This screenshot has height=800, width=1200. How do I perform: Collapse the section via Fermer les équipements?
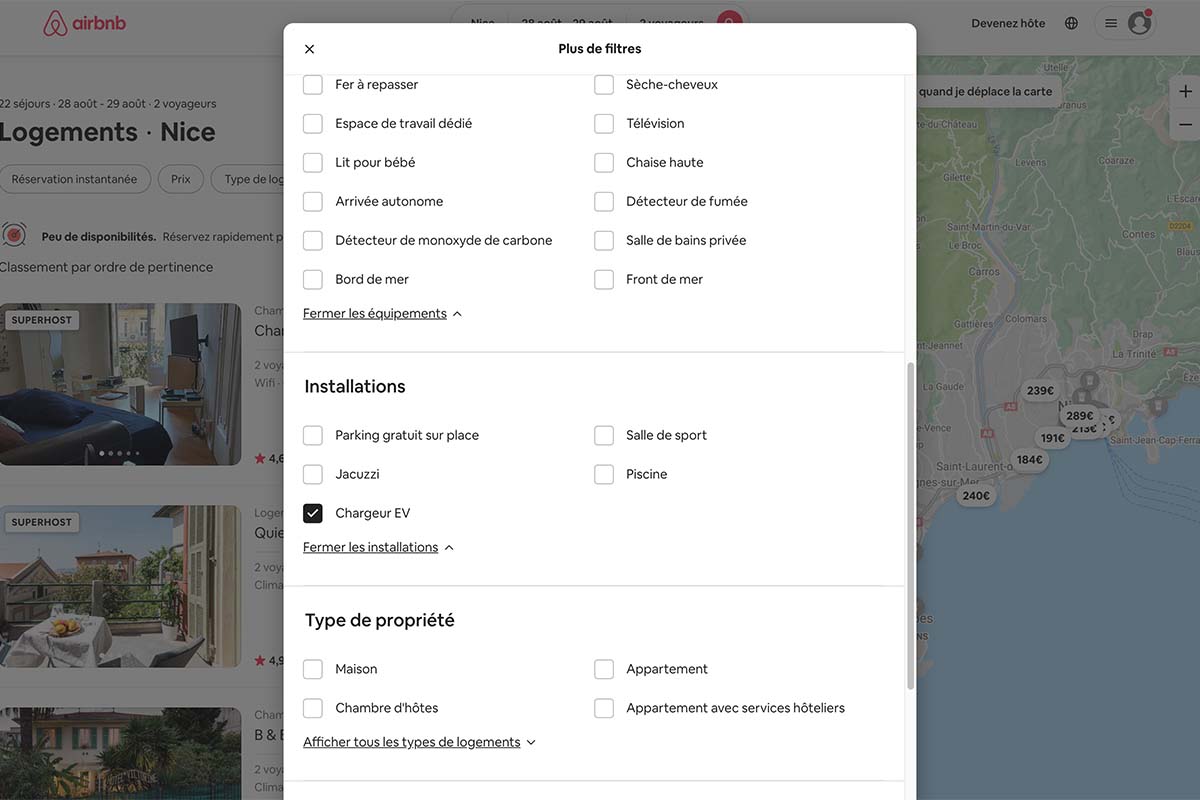tap(375, 311)
